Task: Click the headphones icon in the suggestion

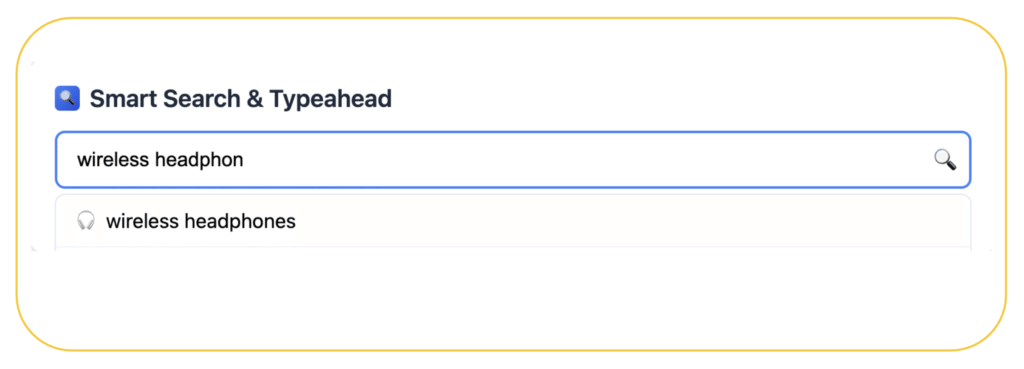Action: (86, 221)
